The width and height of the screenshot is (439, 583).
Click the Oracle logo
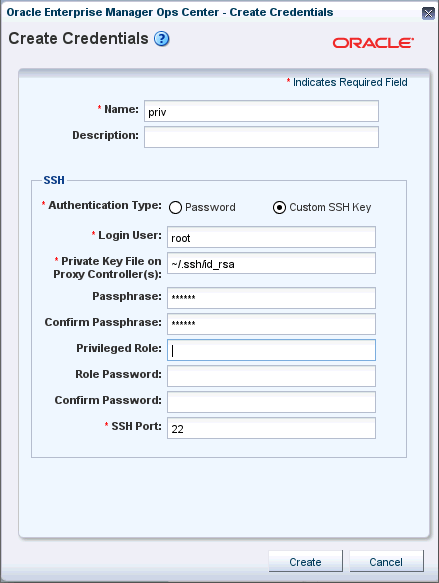373,43
